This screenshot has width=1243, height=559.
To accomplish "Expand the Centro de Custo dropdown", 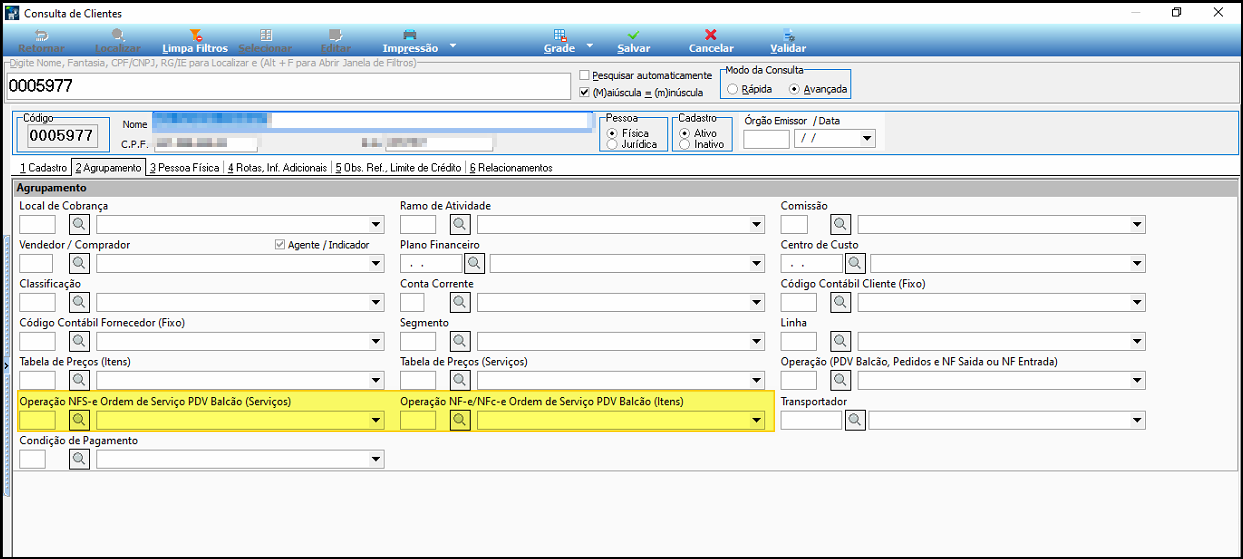I will [x=1138, y=263].
